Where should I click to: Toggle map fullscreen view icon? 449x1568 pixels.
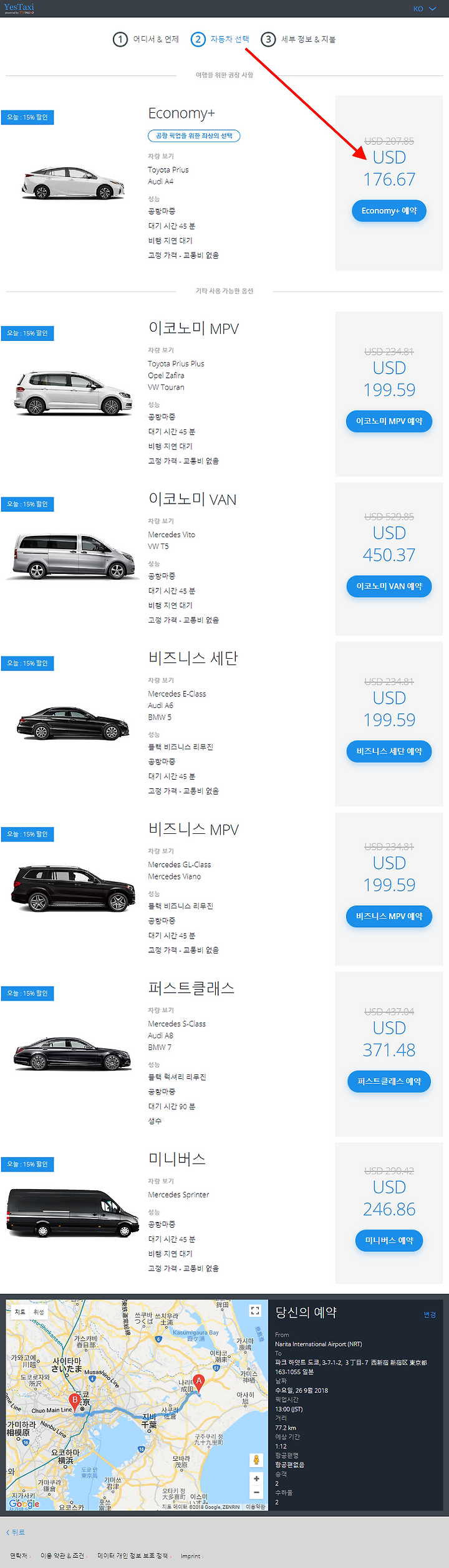click(x=254, y=1311)
